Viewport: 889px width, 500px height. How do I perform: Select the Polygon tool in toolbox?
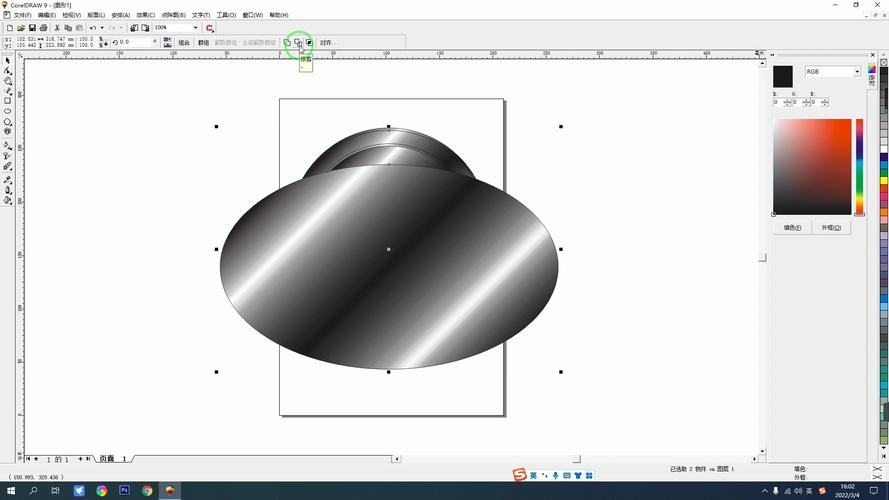(x=7, y=121)
